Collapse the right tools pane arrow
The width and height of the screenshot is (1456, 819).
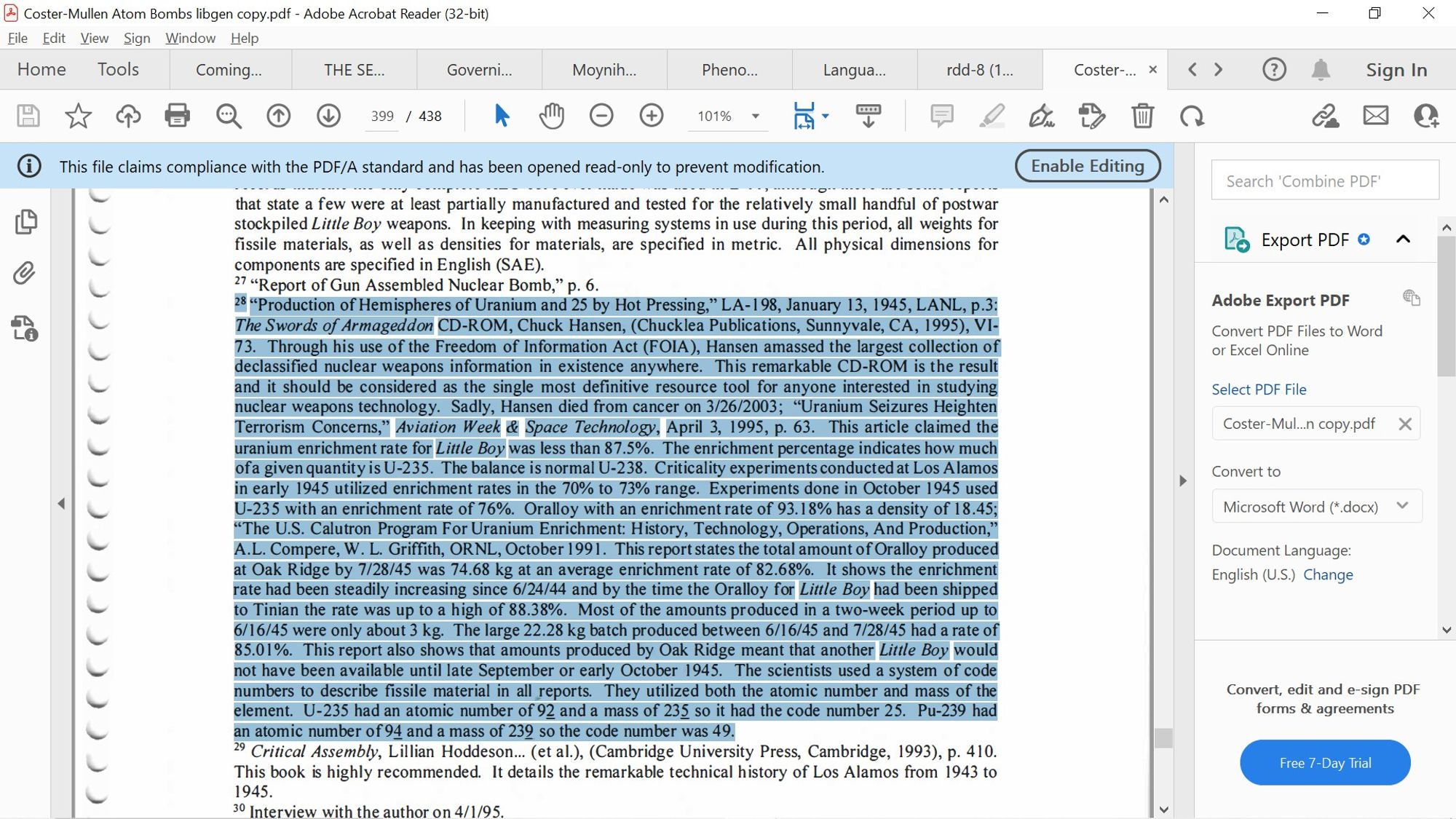tap(1183, 480)
